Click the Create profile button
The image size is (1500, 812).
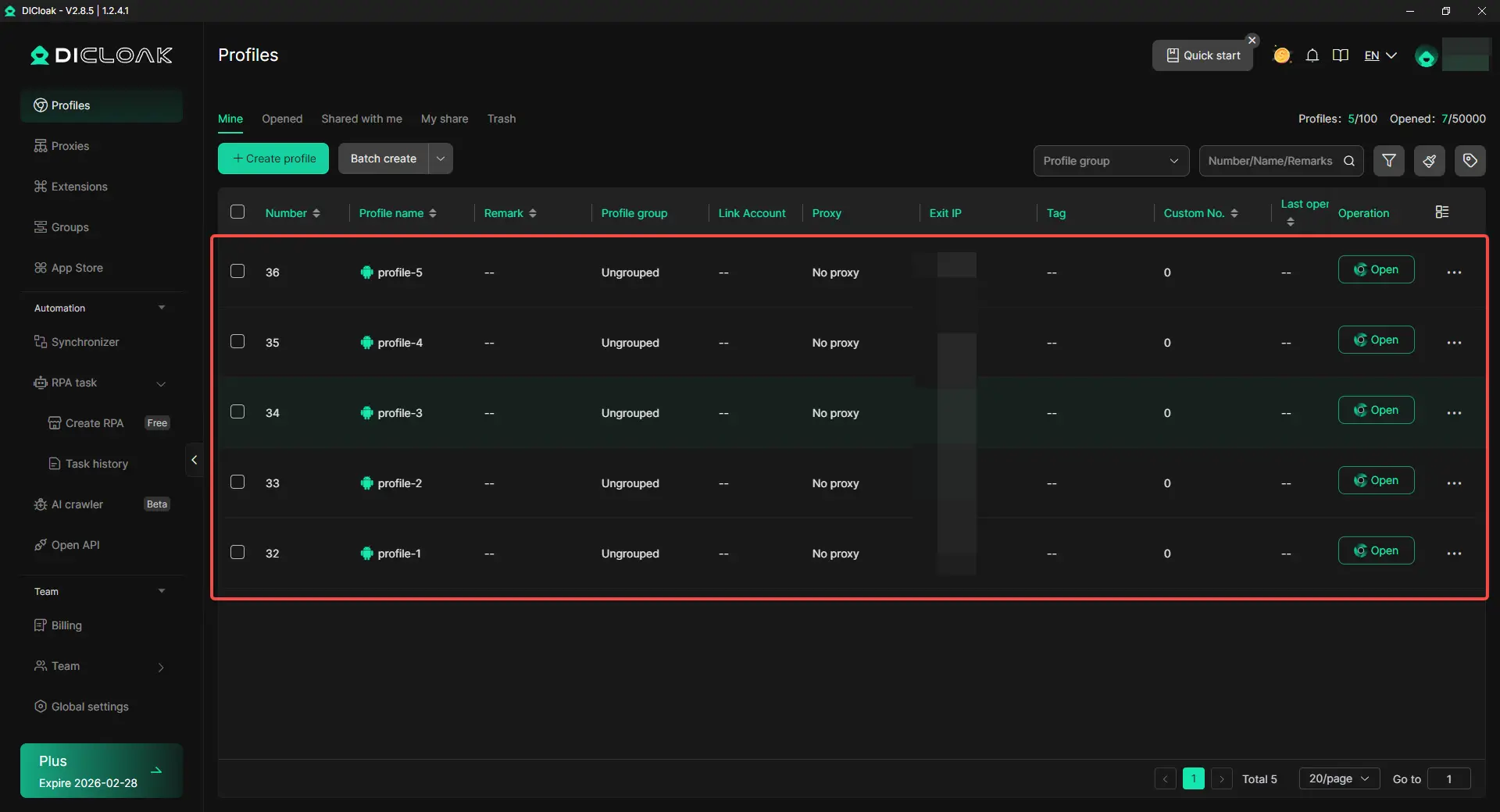tap(273, 158)
